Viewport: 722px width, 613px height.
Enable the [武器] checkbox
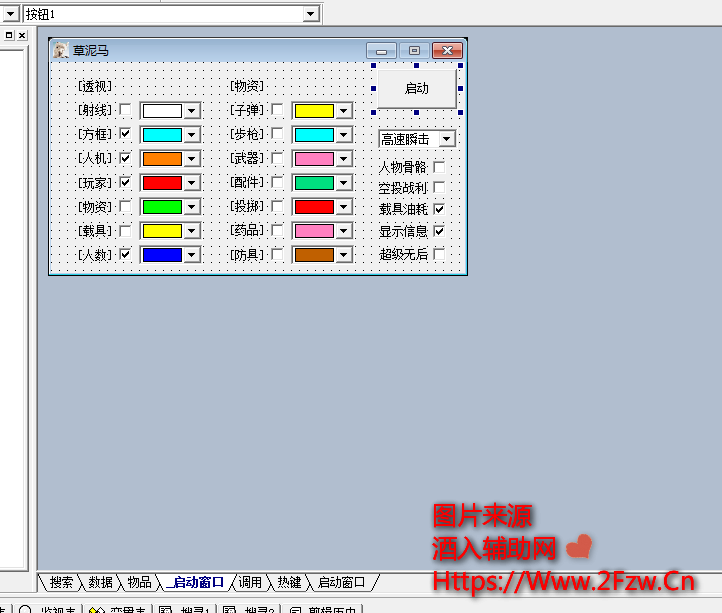coord(277,158)
